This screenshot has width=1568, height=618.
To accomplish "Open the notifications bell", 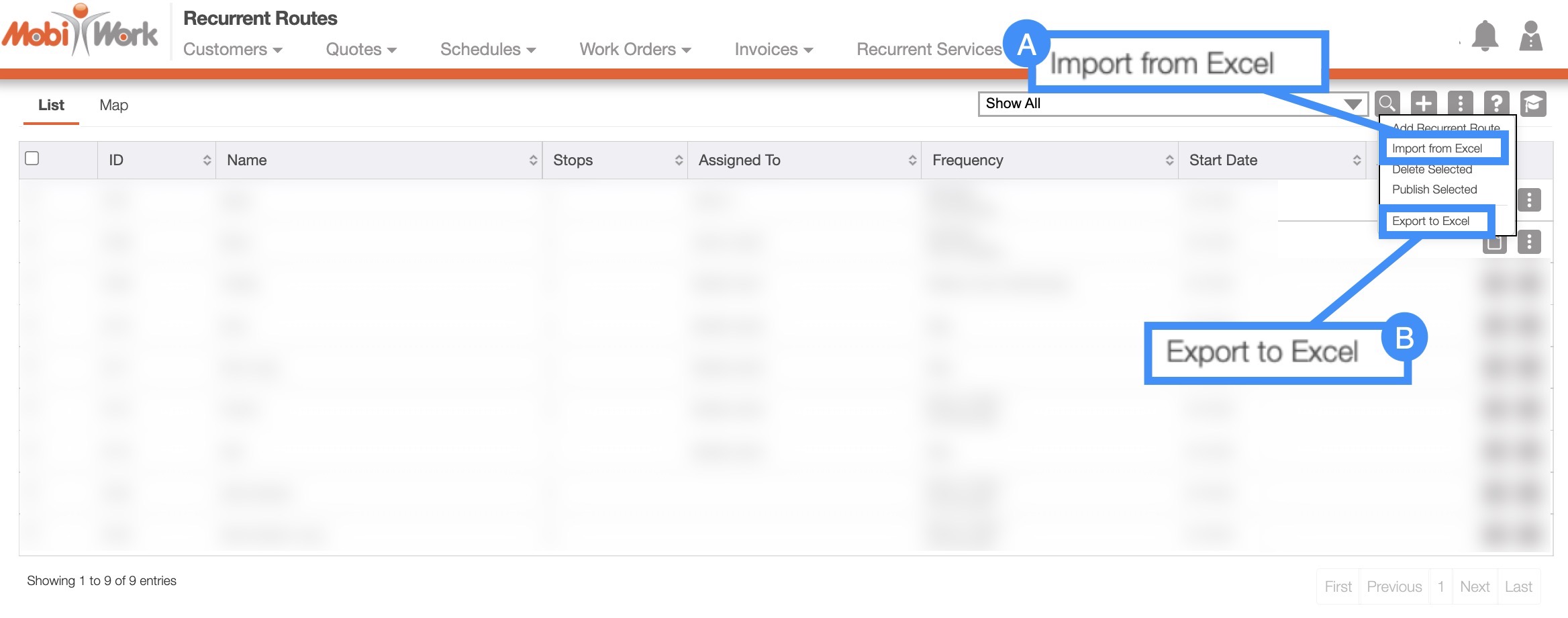I will 1484,36.
